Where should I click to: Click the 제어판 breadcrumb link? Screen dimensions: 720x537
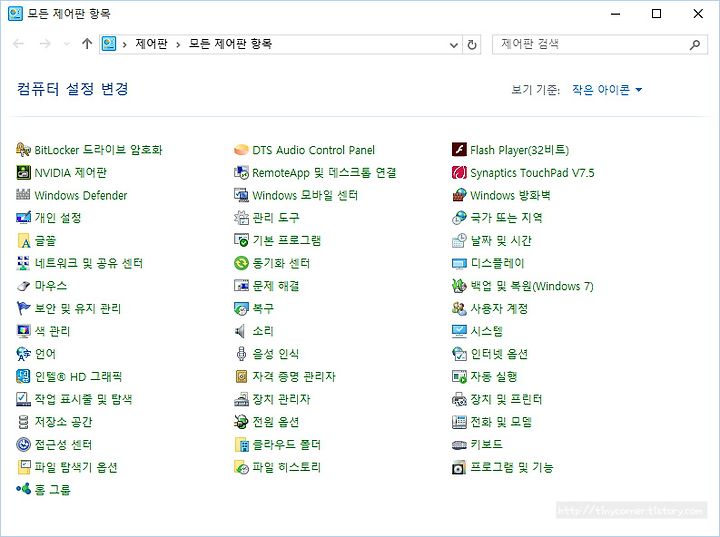(x=152, y=44)
